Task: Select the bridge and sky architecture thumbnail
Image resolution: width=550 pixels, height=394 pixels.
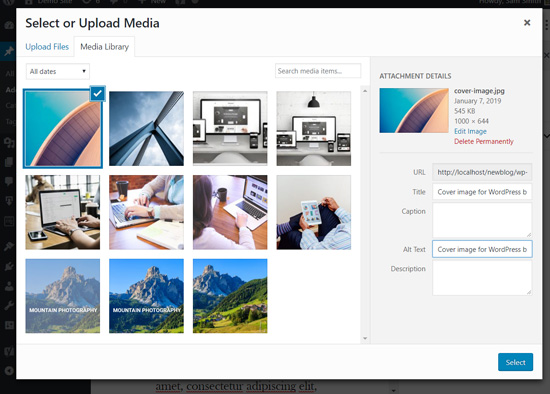Action: coord(146,128)
